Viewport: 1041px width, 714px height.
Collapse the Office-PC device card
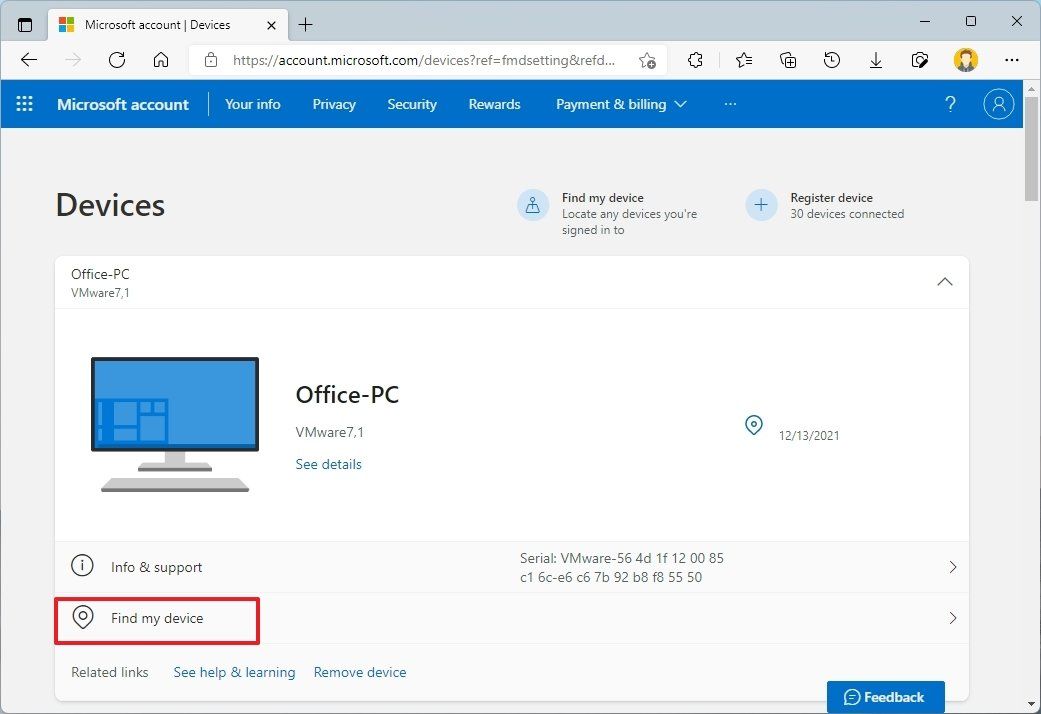[944, 282]
